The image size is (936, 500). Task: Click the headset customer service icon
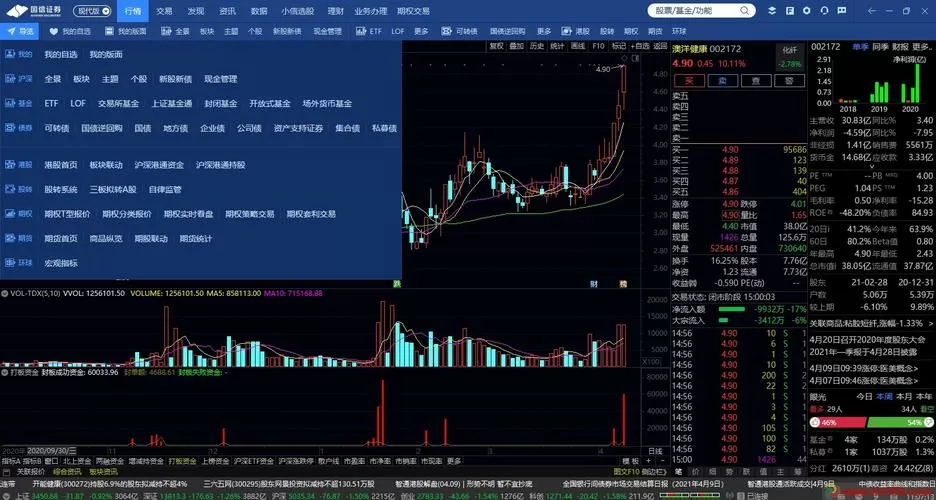click(825, 11)
